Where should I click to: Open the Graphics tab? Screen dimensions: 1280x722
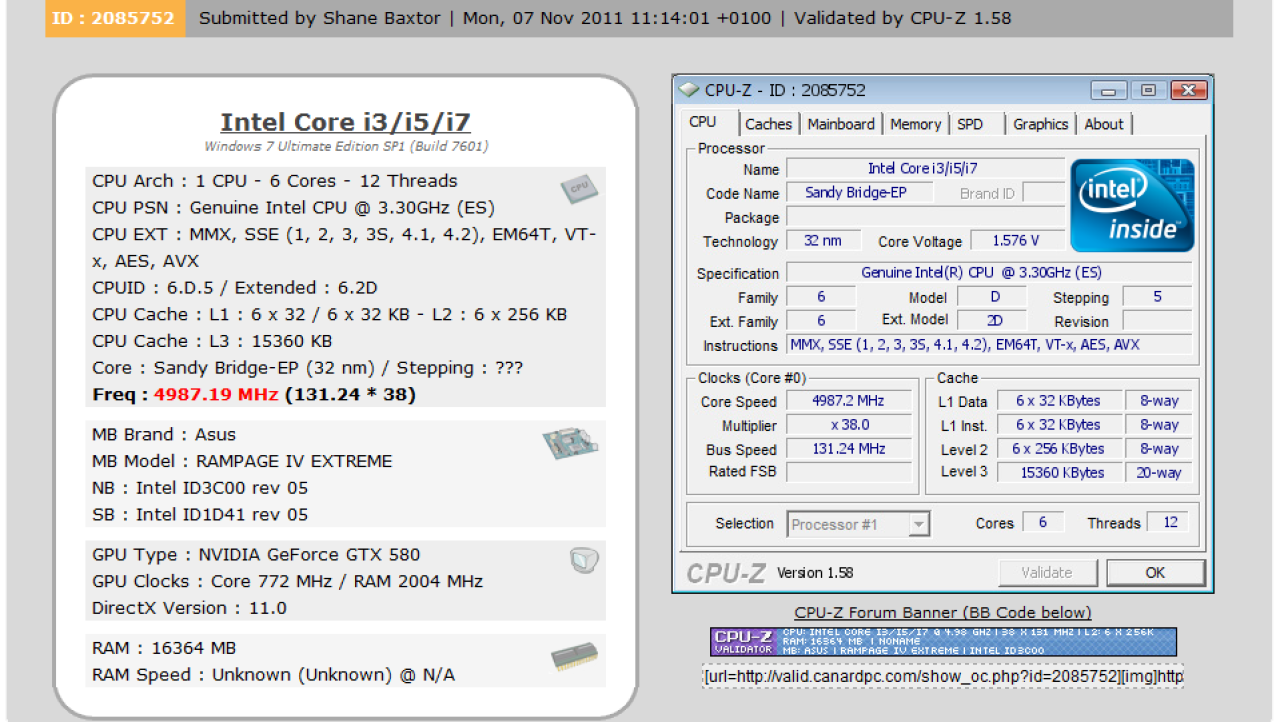point(1040,124)
